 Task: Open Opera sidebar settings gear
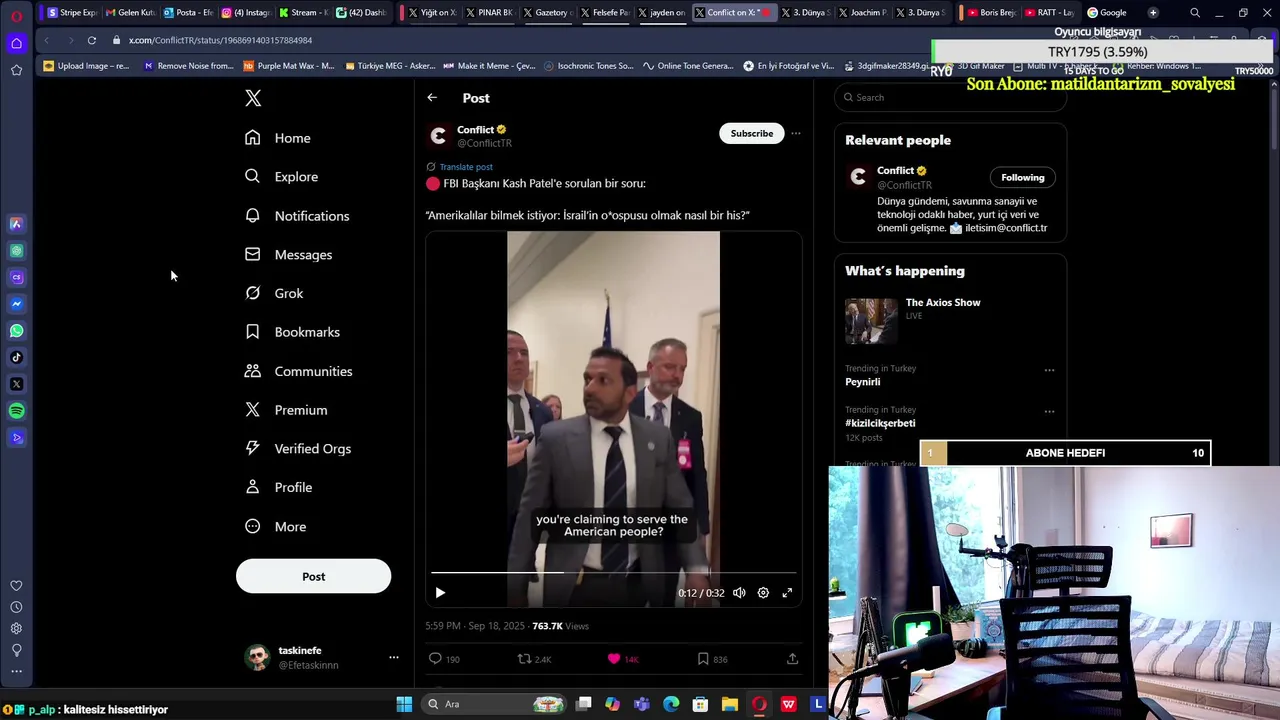pyautogui.click(x=16, y=628)
